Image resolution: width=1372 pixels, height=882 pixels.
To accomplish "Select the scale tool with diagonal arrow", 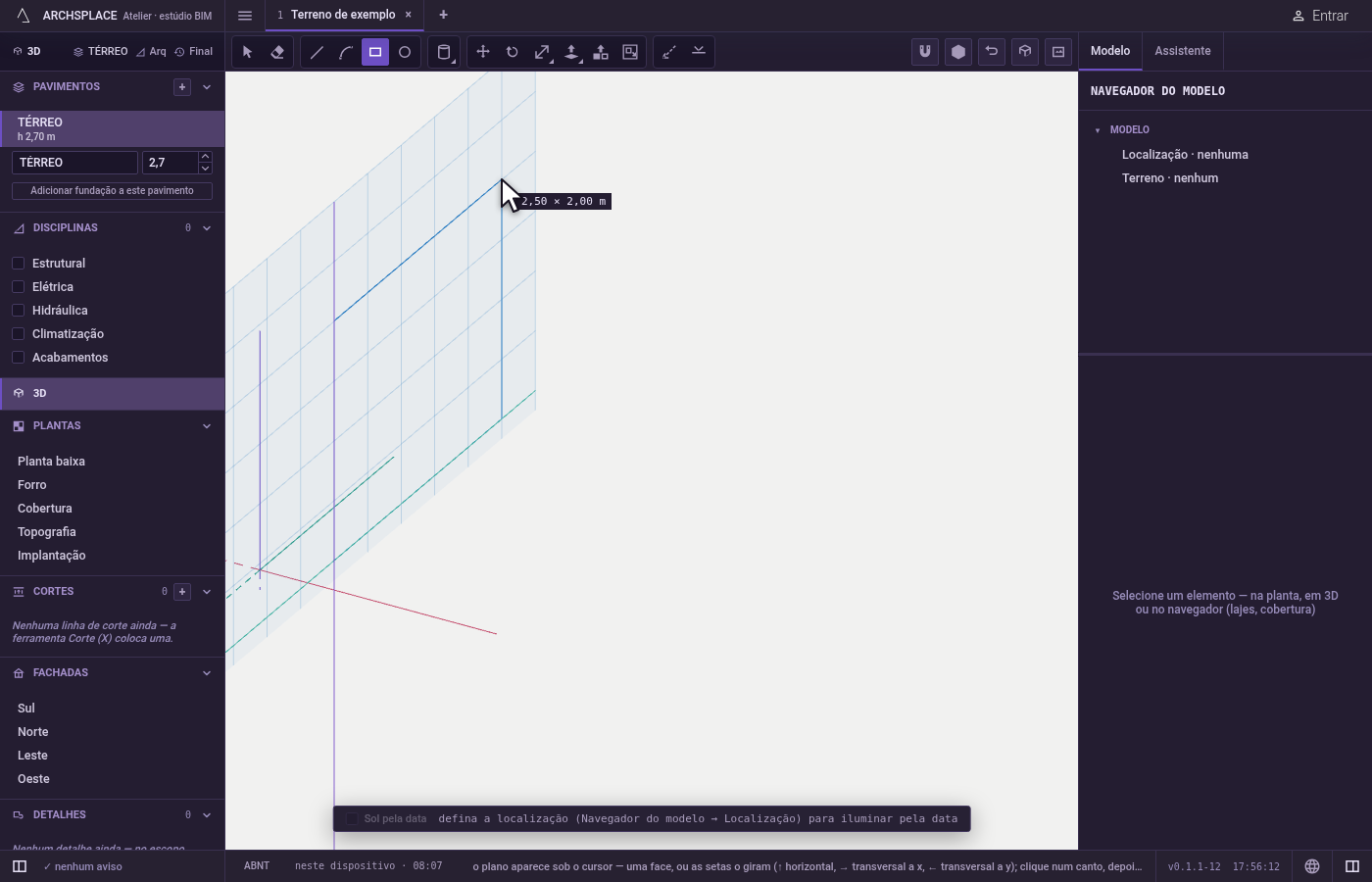I will (542, 52).
